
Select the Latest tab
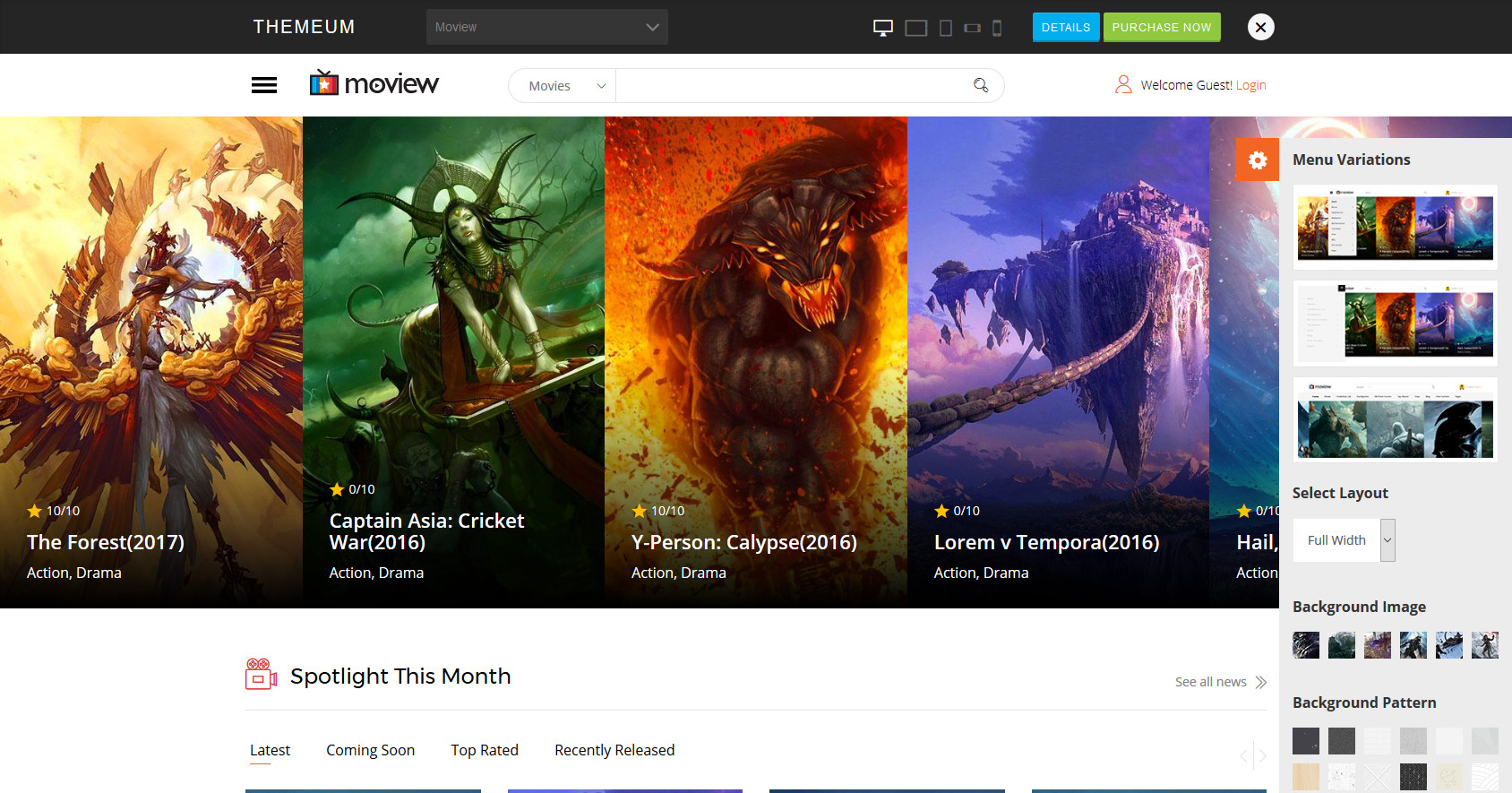(270, 750)
